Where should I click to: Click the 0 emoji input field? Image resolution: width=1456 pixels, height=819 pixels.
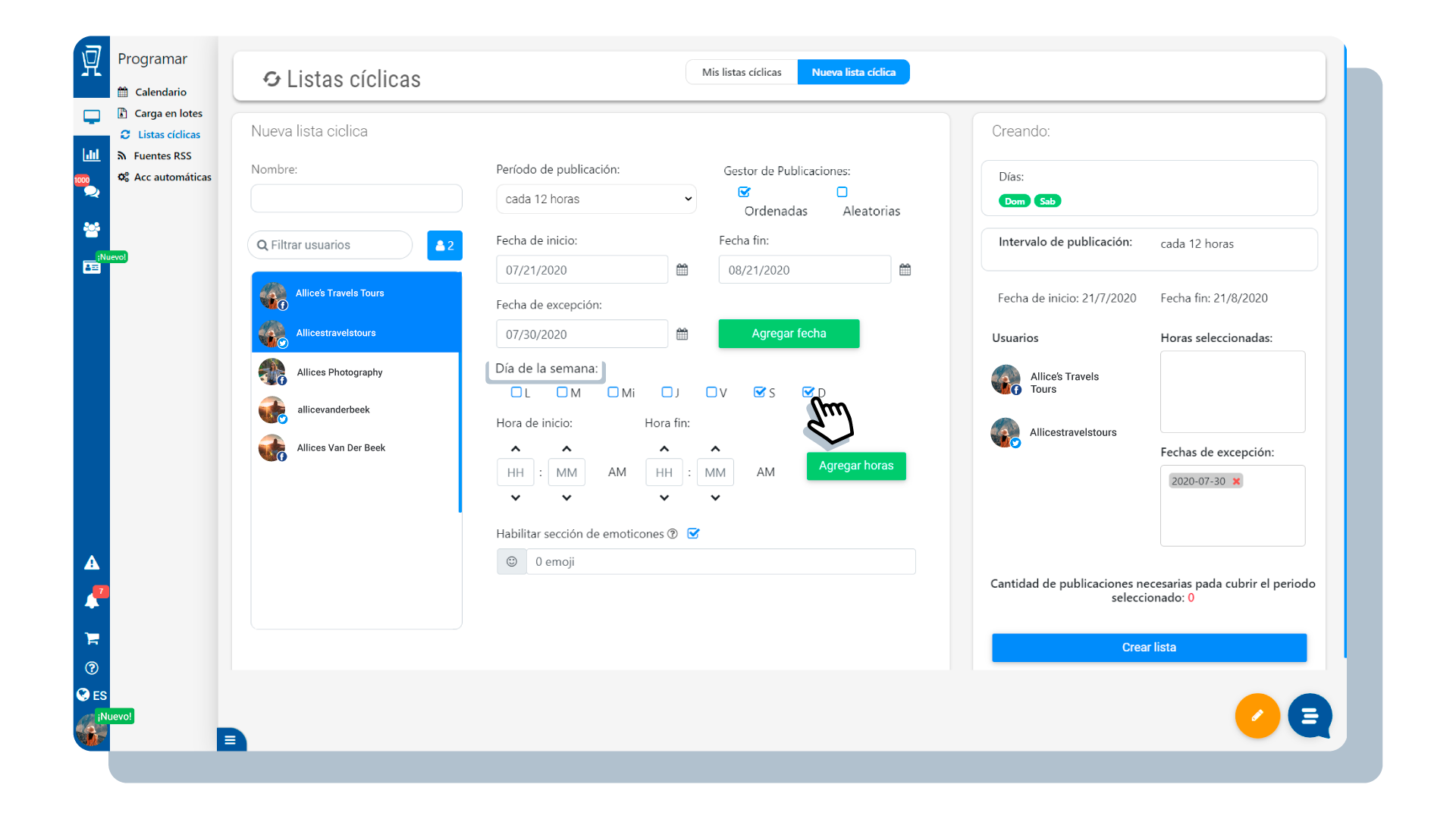point(720,562)
